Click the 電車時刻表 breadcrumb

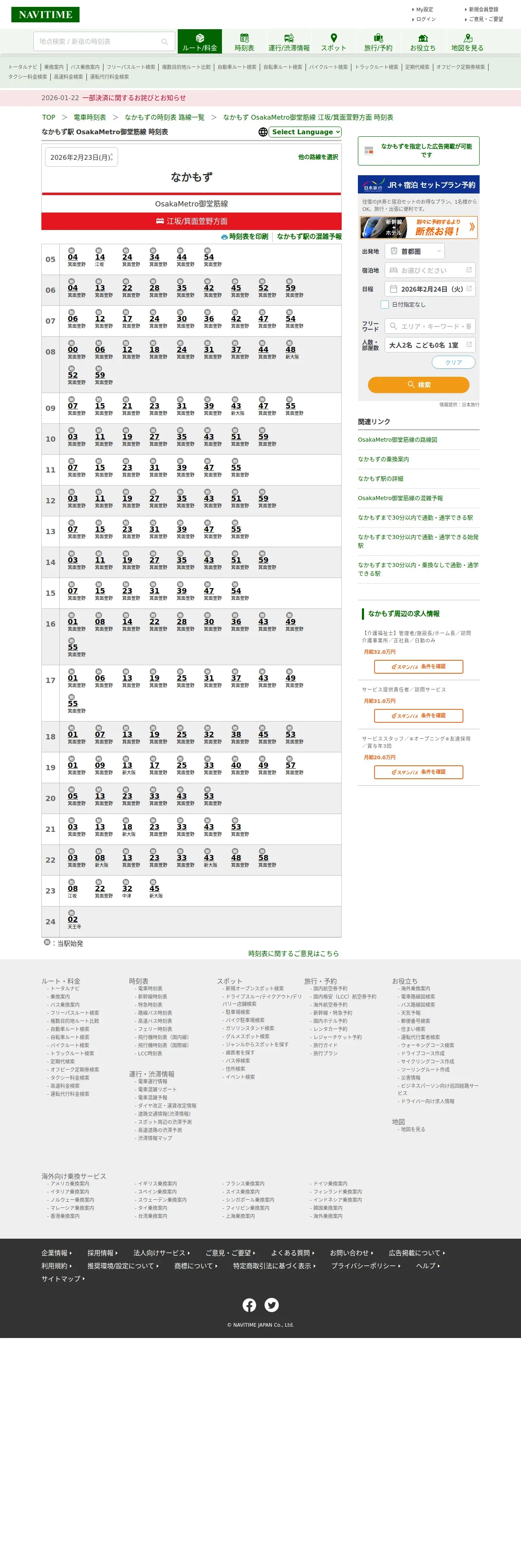[x=89, y=118]
